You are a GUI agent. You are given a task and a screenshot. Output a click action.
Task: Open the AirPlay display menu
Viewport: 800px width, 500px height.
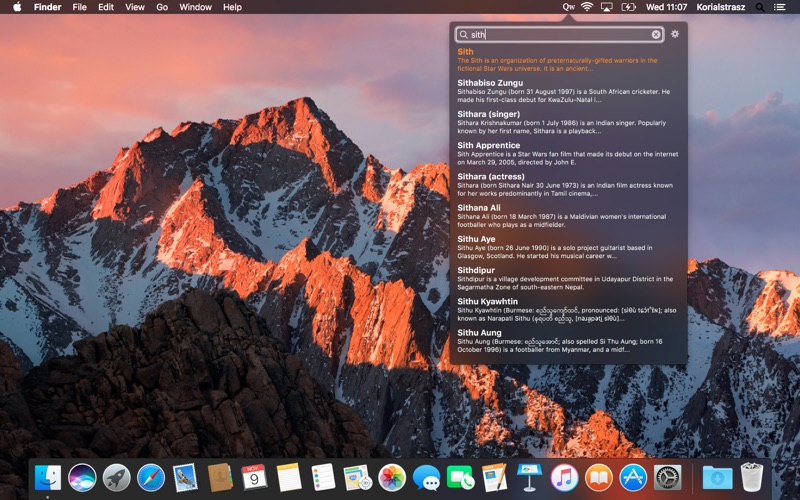[607, 7]
